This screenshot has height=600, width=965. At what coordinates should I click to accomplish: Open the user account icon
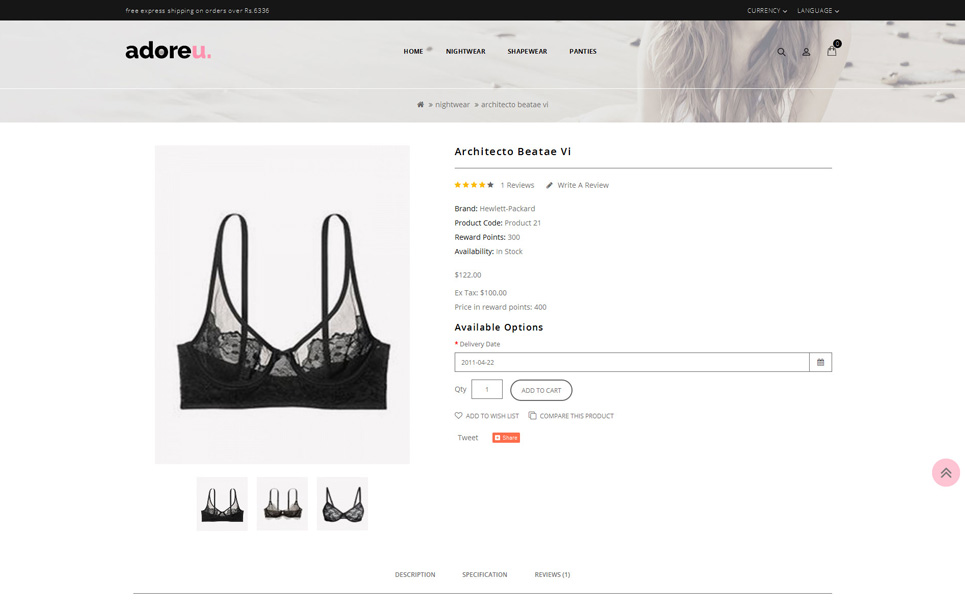tap(806, 52)
